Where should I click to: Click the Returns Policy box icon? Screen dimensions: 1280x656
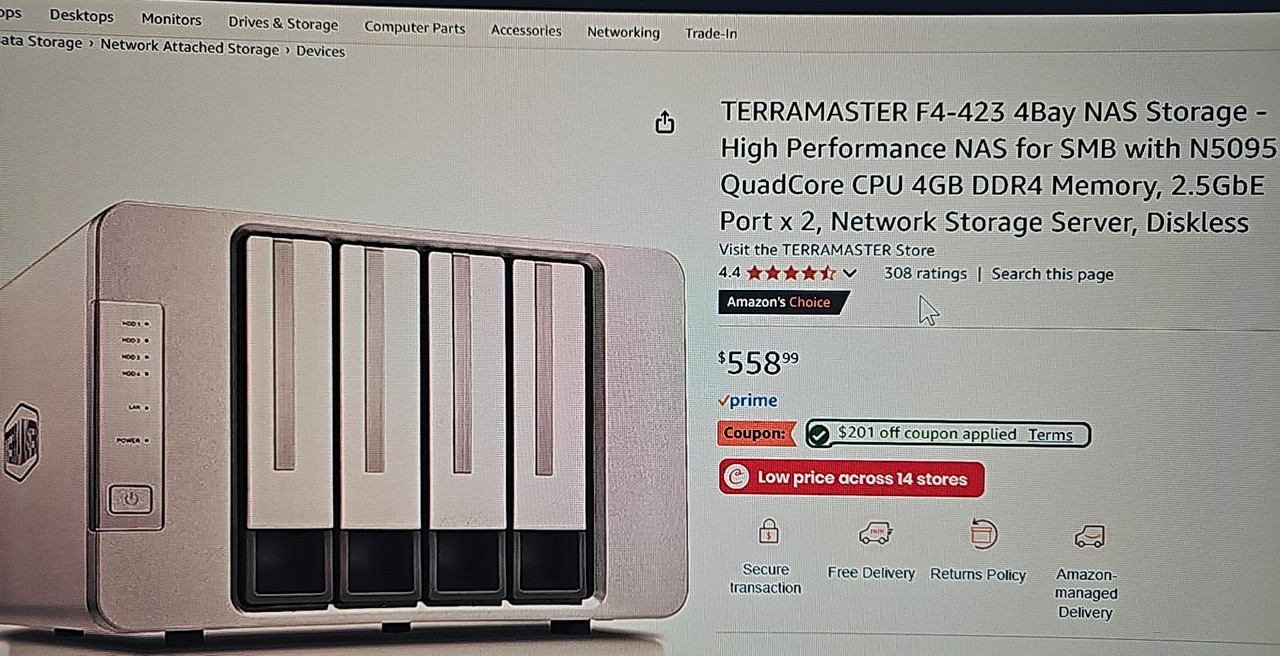coord(984,534)
